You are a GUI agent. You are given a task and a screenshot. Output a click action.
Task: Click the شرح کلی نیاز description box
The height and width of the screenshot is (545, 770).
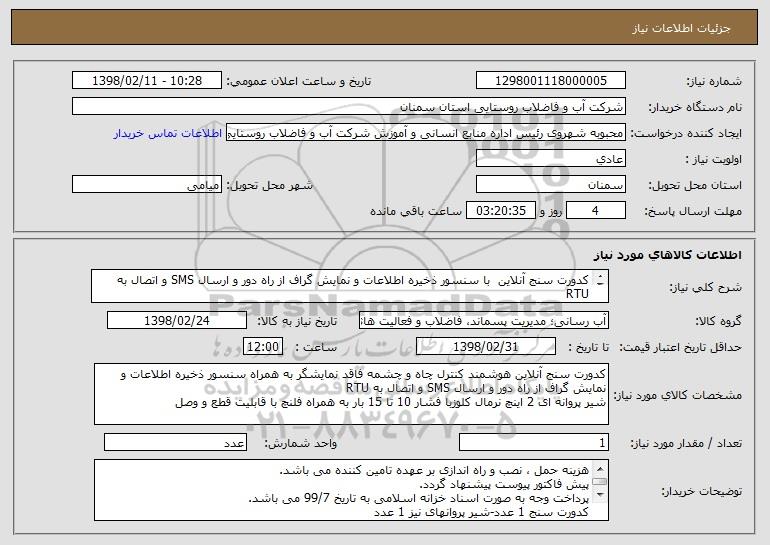pos(350,286)
